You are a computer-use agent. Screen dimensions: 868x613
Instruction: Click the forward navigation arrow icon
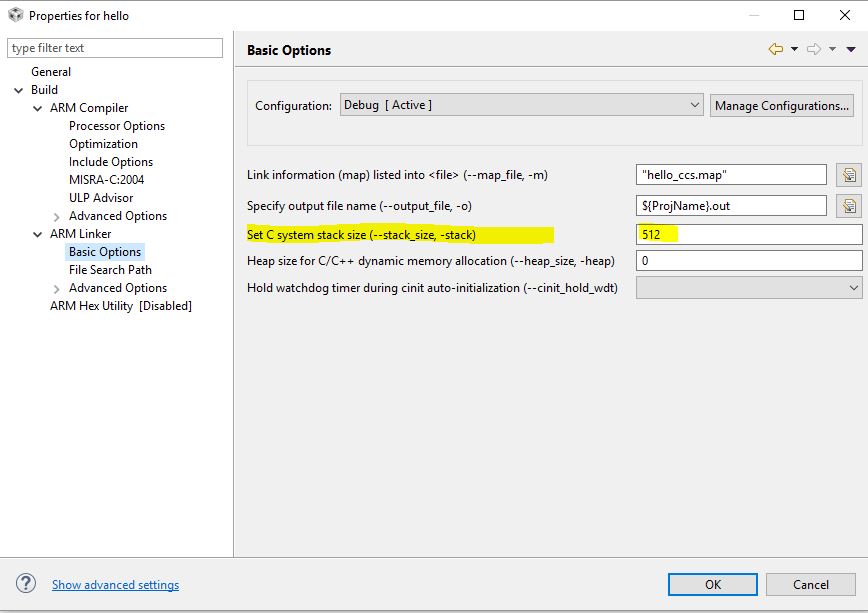coord(813,49)
